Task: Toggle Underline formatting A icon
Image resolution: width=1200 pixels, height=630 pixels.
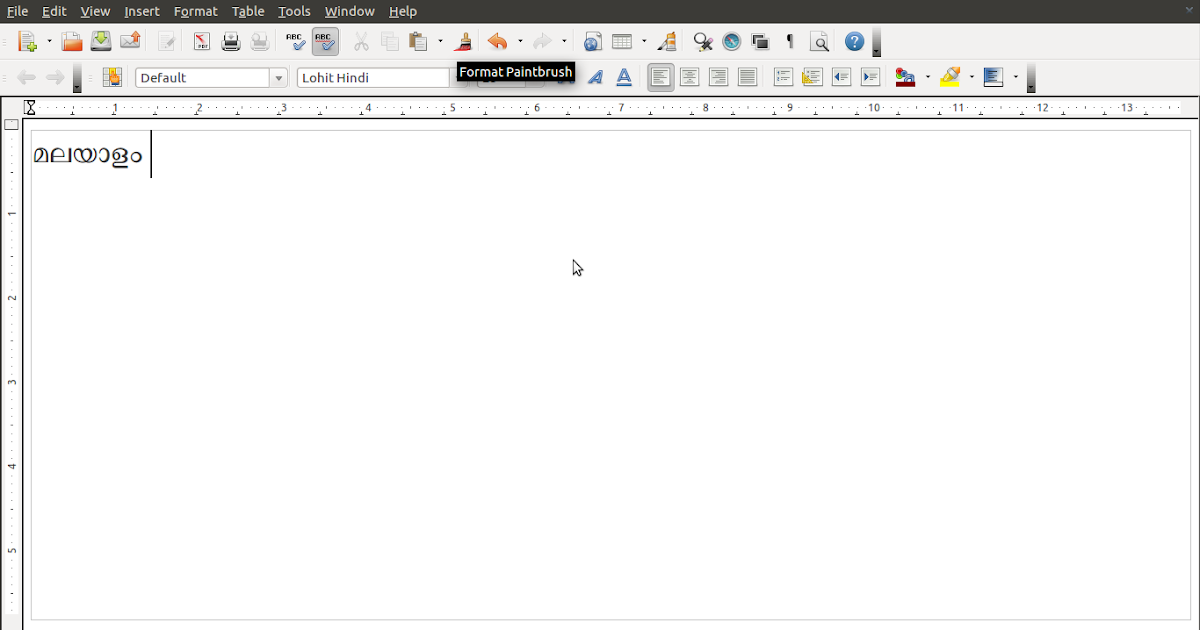Action: [x=624, y=77]
